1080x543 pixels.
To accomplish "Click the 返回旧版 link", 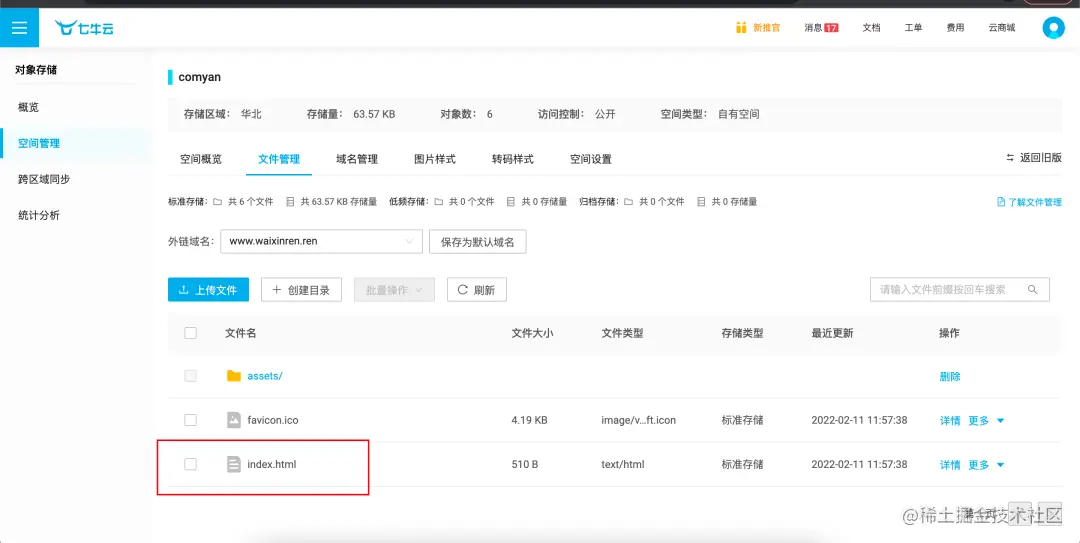I will pos(1041,158).
